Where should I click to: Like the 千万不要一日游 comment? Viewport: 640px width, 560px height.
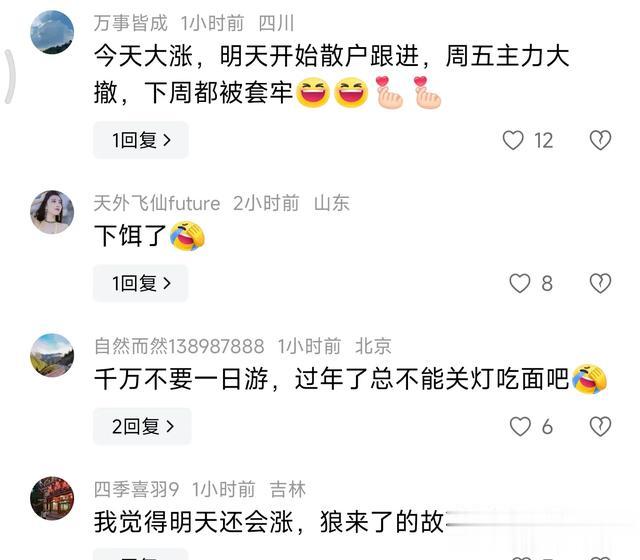click(x=520, y=426)
